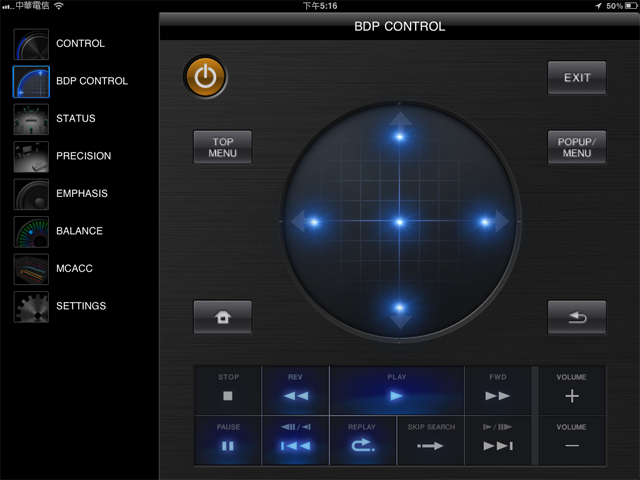Tap the next chapter skip-forward button
The image size is (640, 480).
[498, 440]
